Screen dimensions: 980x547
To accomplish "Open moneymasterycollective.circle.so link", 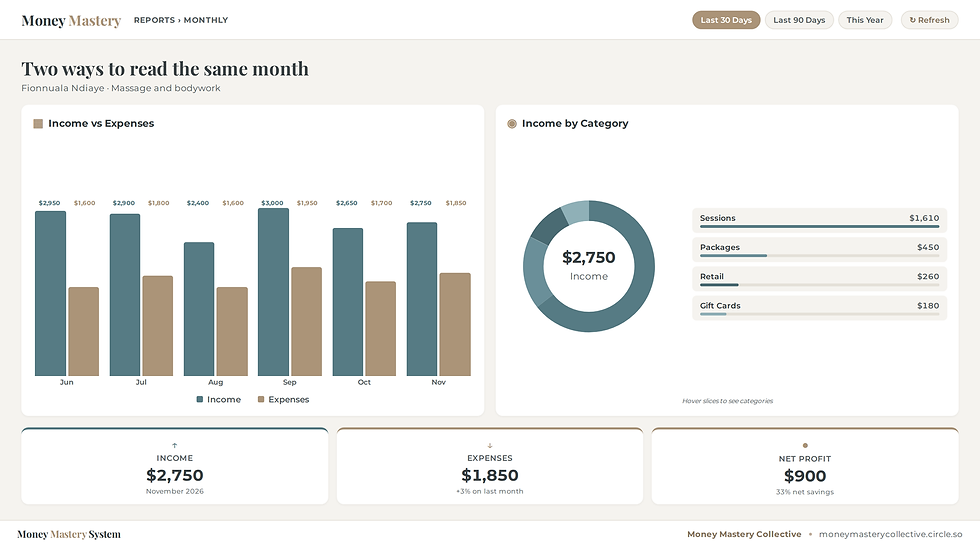I will tap(891, 534).
